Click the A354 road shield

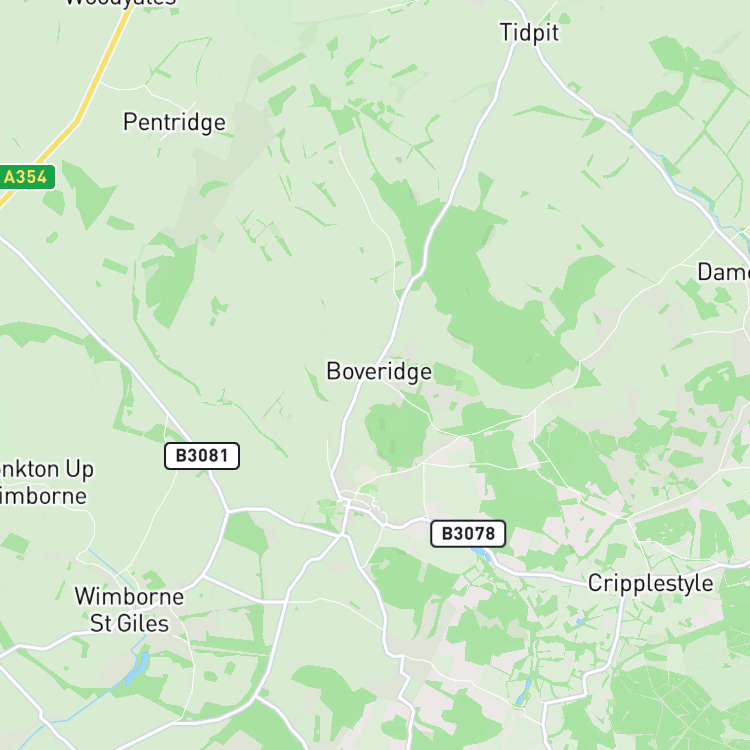(26, 177)
